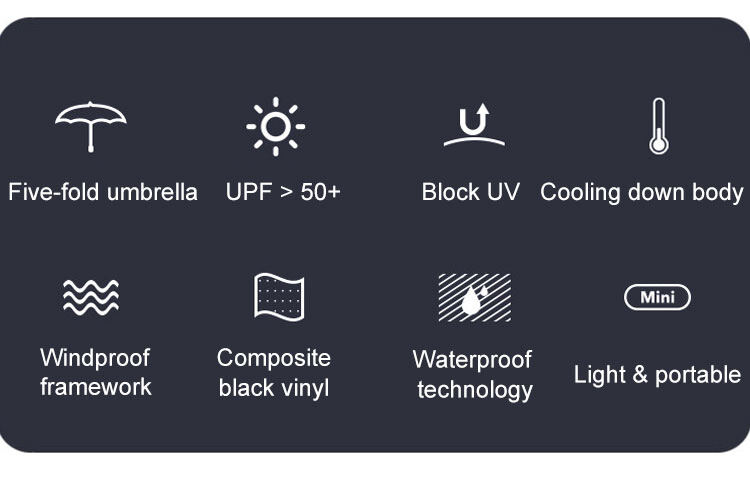Select the Block UV arrow icon
750x479 pixels.
point(474,126)
